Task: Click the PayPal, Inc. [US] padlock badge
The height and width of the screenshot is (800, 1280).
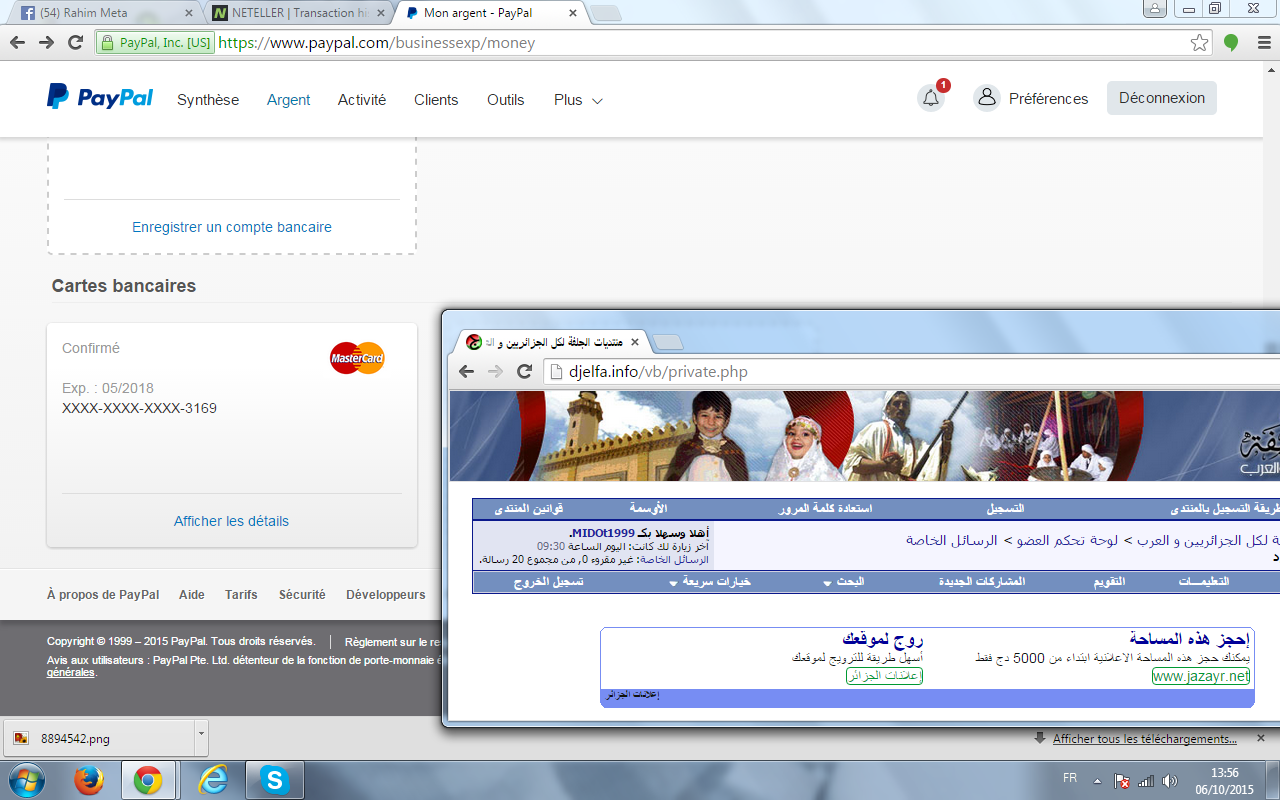Action: [156, 43]
